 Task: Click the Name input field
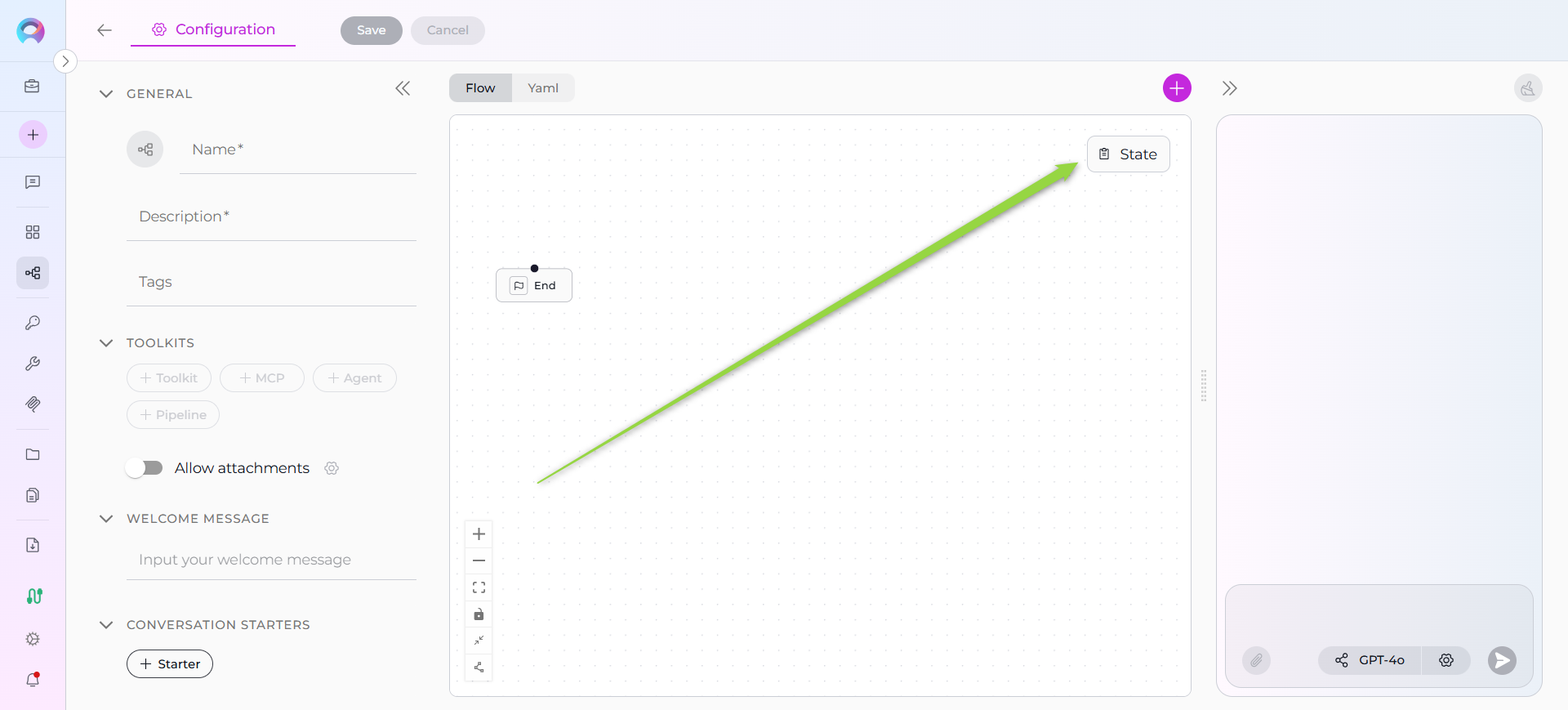(x=298, y=150)
